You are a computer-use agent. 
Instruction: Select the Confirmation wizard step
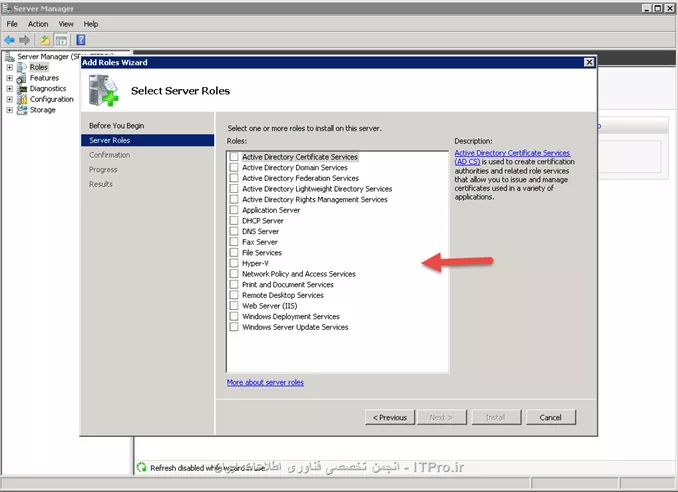109,155
